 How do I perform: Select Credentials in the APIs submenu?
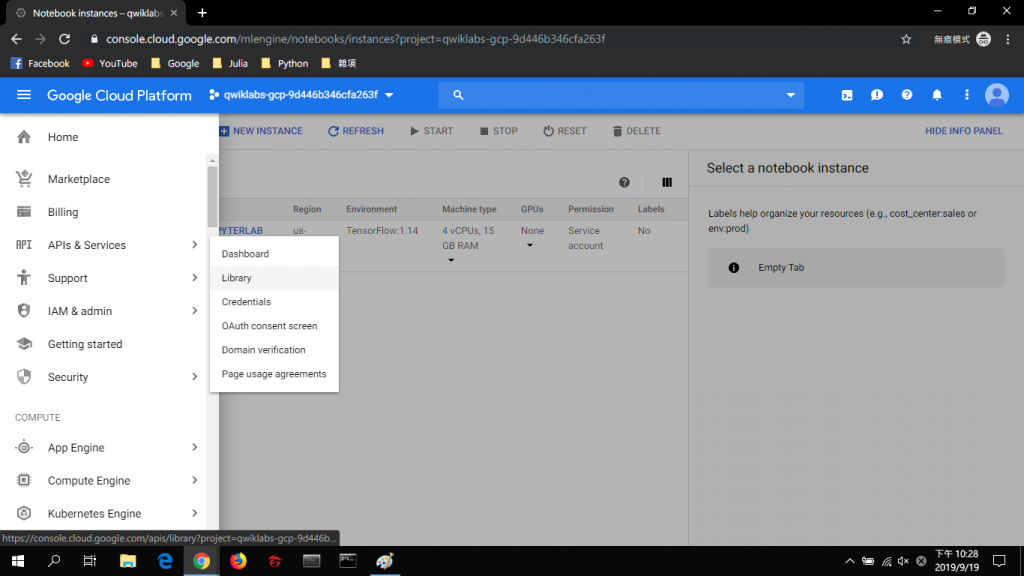coord(274,302)
